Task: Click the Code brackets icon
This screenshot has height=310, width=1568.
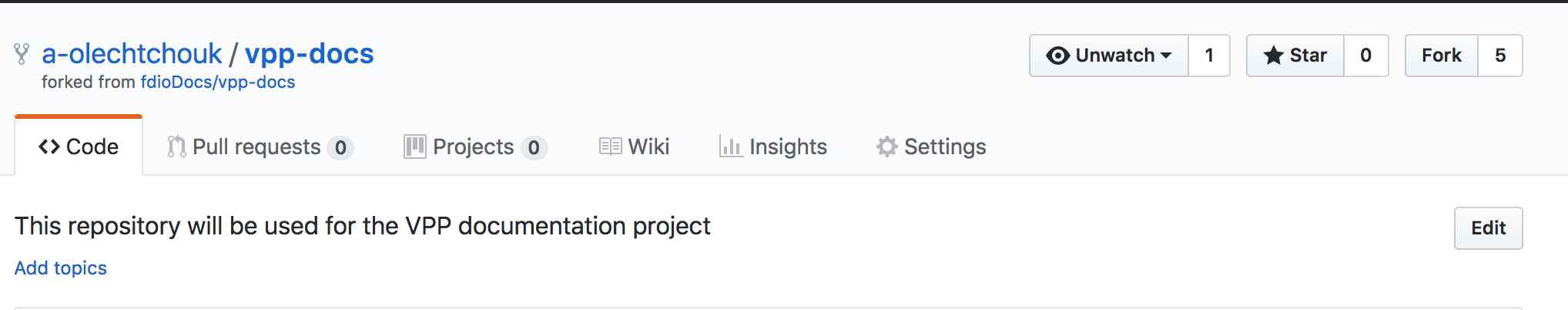Action: [49, 147]
